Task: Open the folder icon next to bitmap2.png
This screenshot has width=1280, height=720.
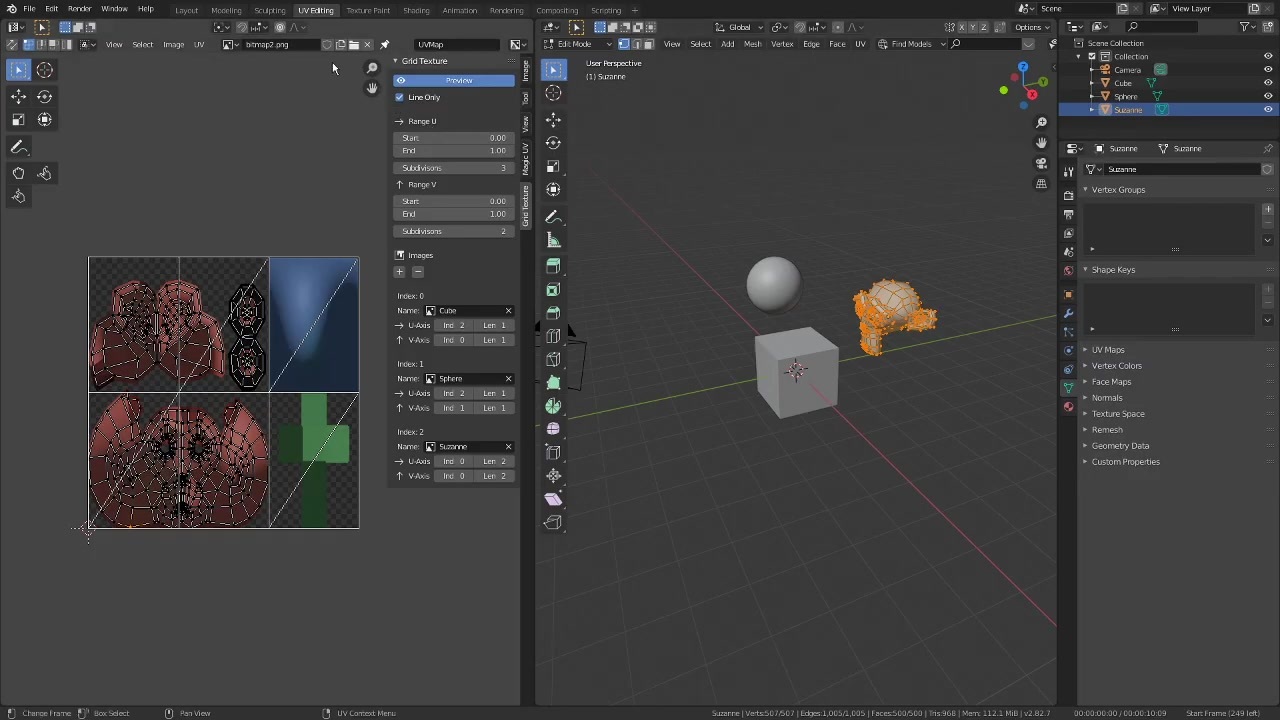Action: 353,44
